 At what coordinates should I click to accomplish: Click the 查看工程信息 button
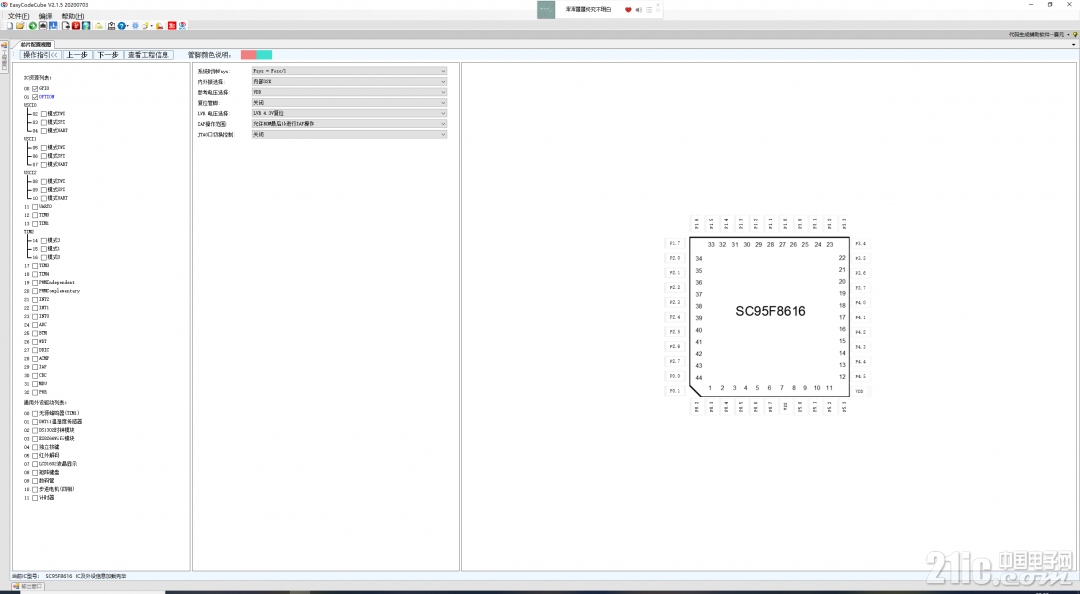pyautogui.click(x=148, y=55)
